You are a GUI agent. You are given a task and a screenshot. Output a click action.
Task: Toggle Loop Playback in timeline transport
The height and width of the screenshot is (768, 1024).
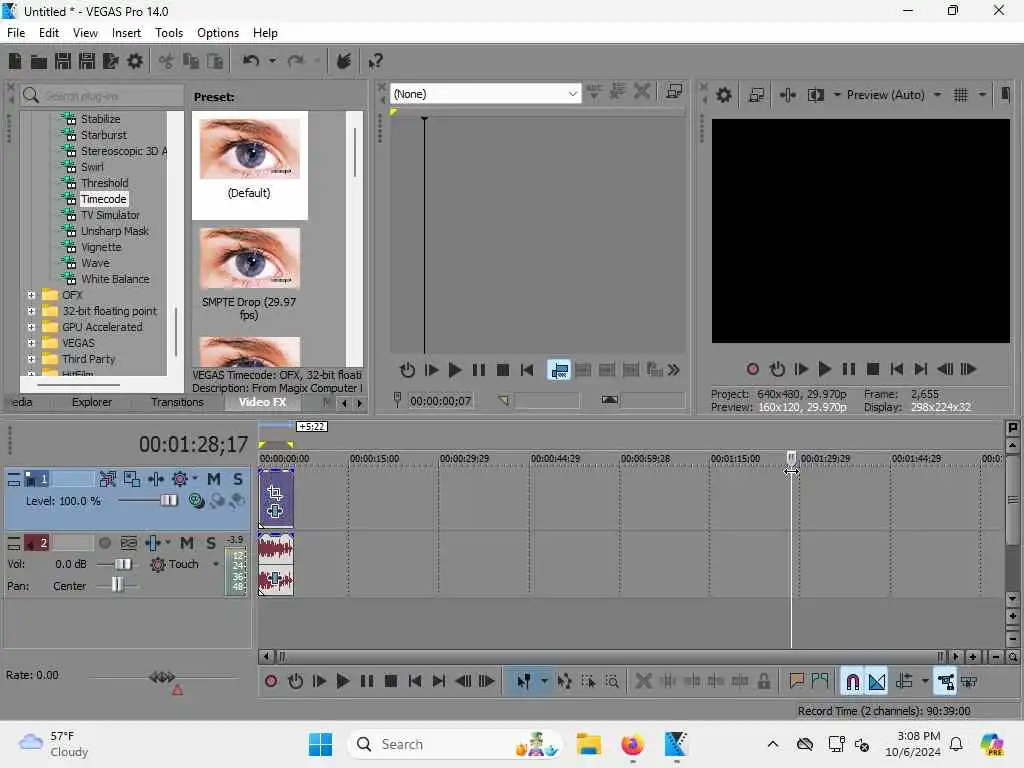coord(295,681)
